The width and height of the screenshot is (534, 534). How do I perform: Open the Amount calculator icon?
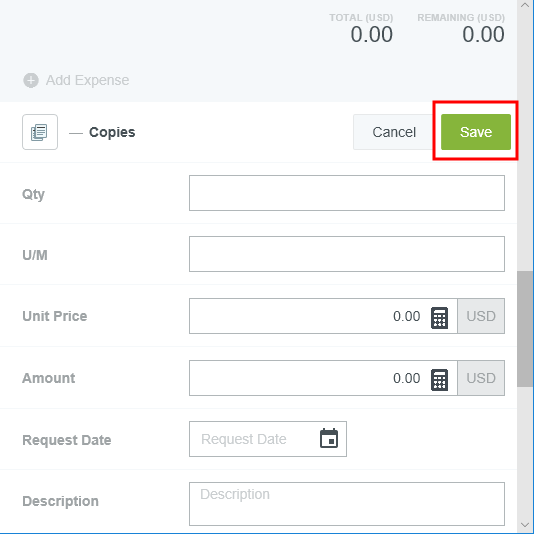tap(439, 380)
